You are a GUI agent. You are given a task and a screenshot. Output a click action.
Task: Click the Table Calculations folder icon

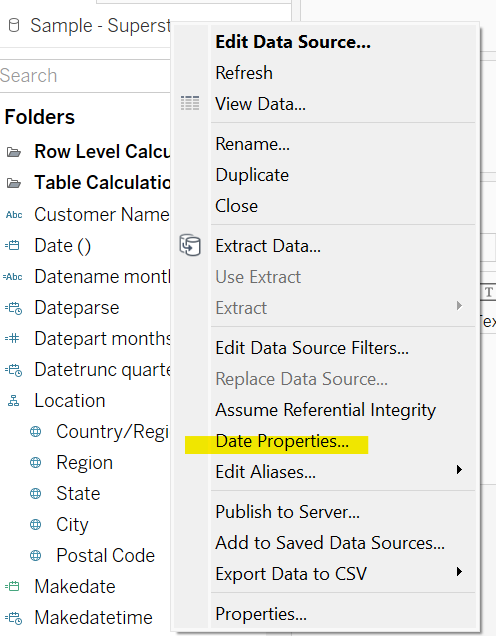pyautogui.click(x=14, y=183)
